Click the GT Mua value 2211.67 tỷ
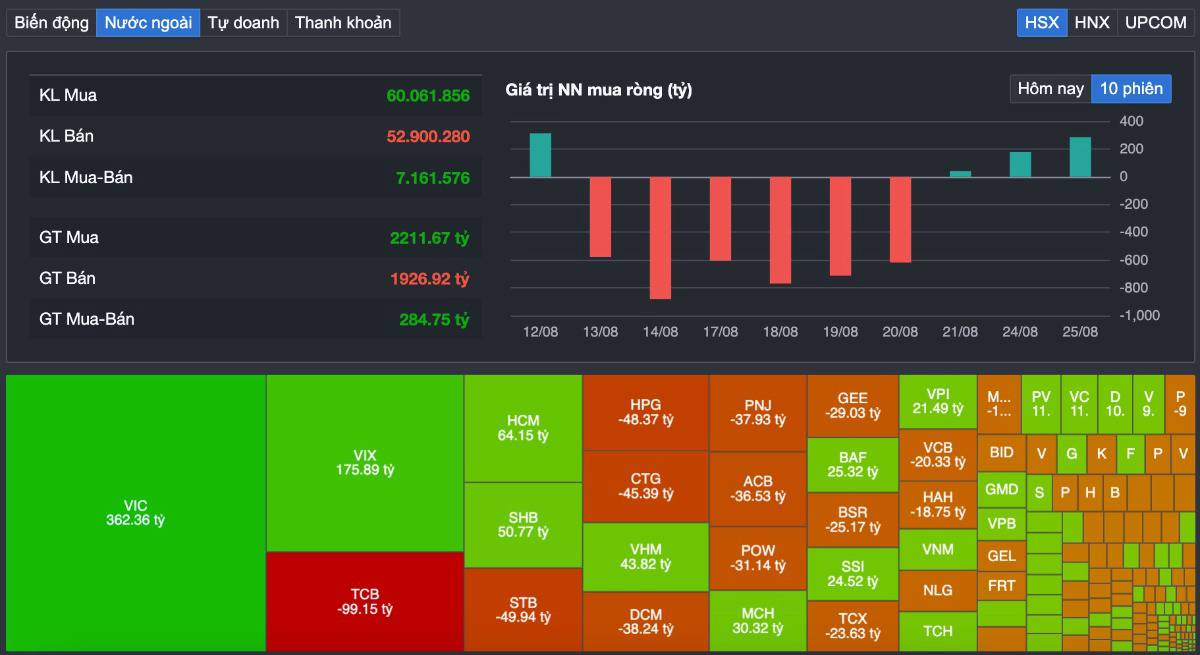 pos(429,238)
